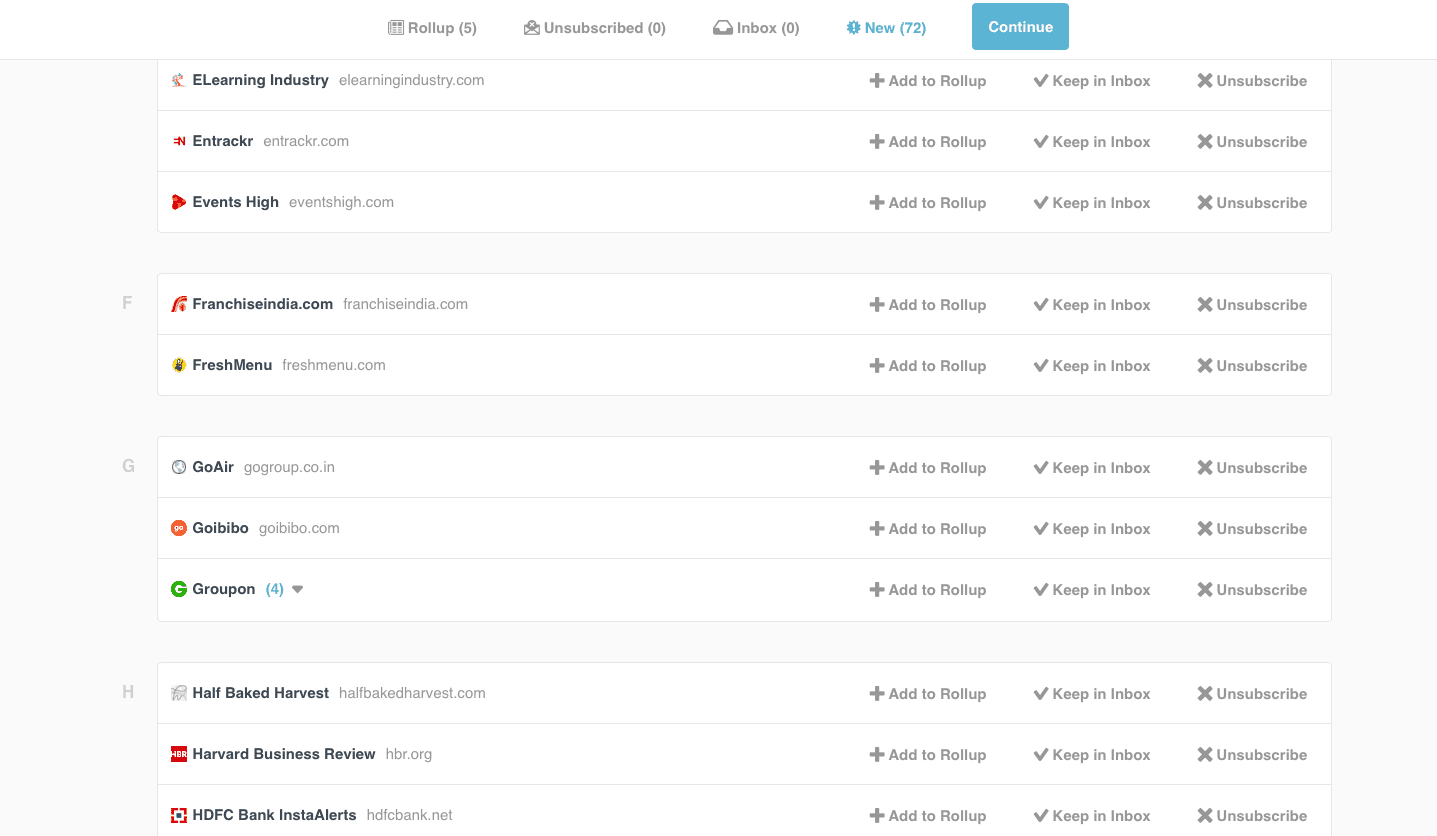The height and width of the screenshot is (836, 1437).
Task: Click the Groupon green G favicon
Action: pyautogui.click(x=179, y=590)
